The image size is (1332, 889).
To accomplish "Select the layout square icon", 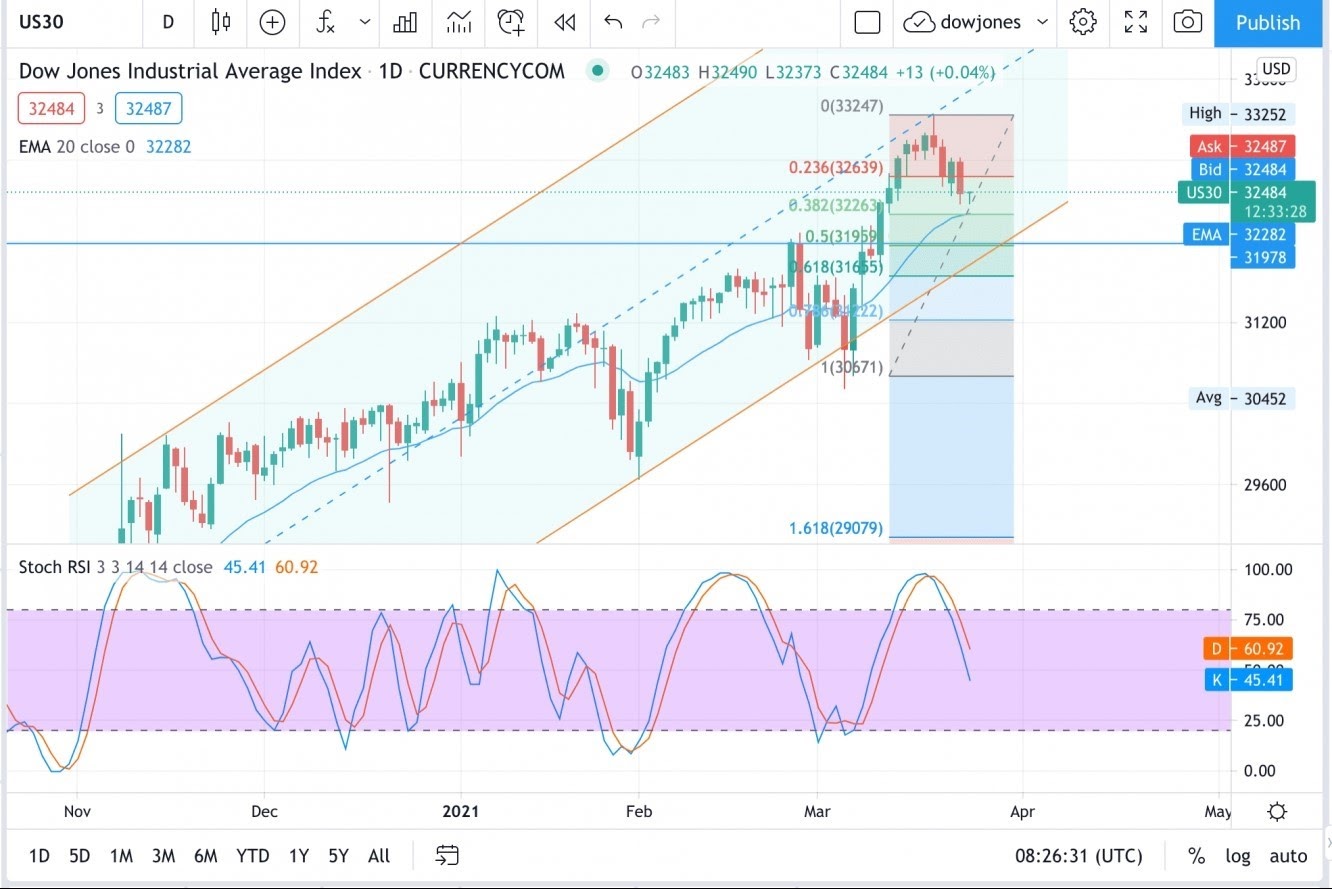I will (x=867, y=22).
